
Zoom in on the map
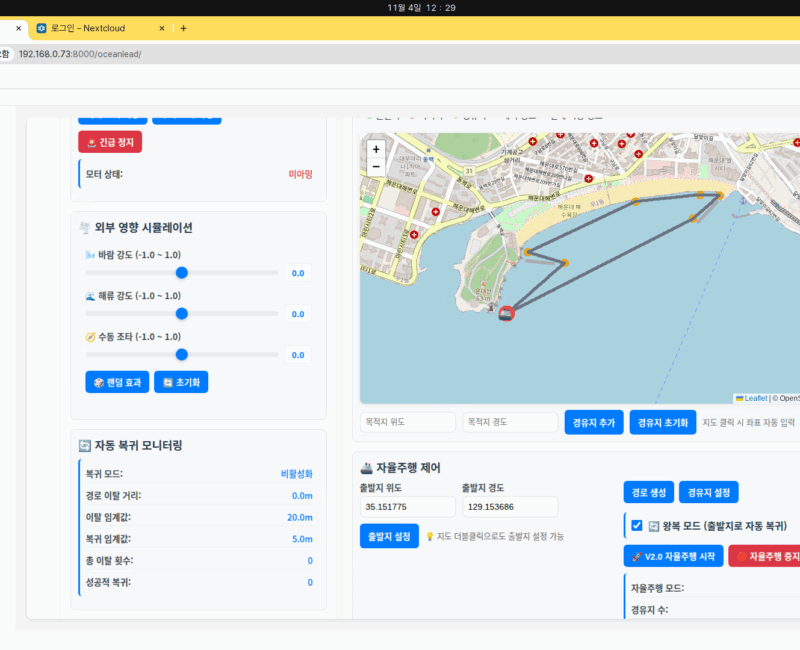coord(376,149)
